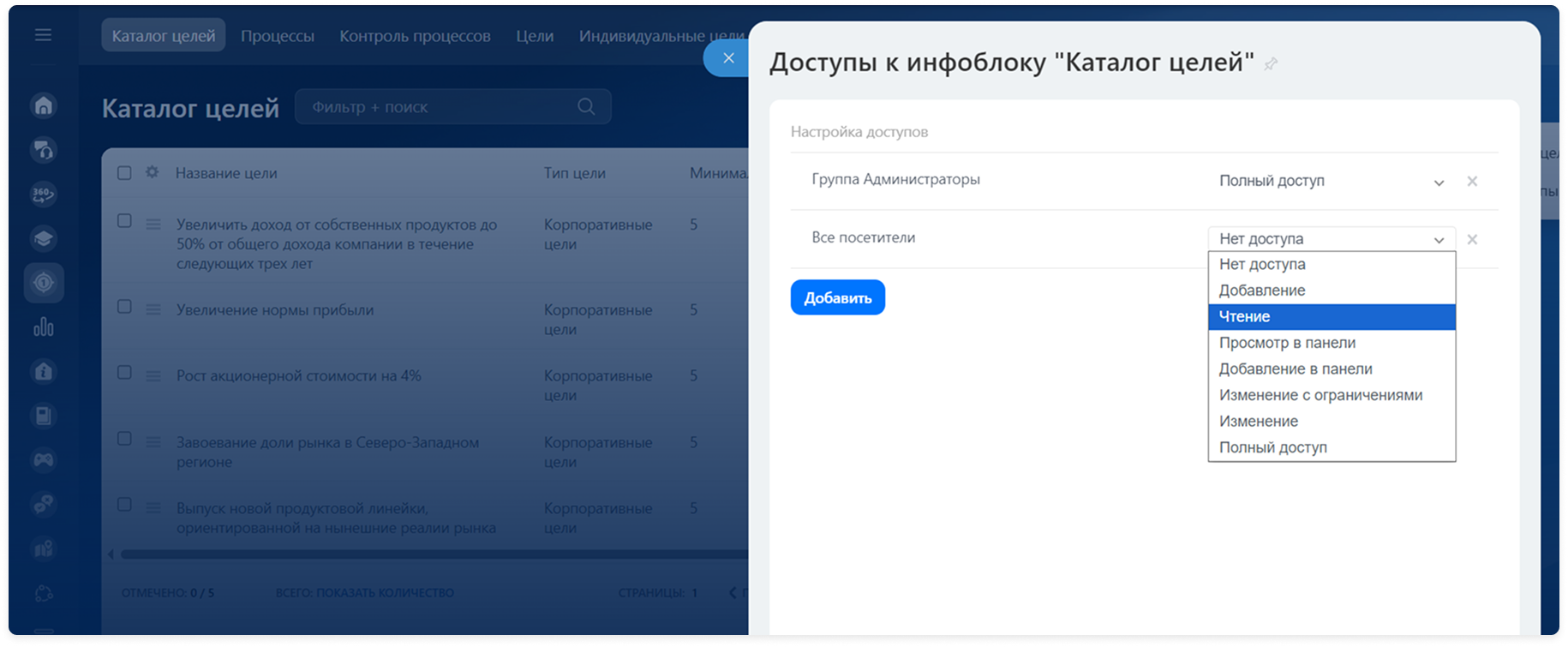This screenshot has height=647, width=1568.
Task: Open table settings gear icon
Action: pos(153,172)
